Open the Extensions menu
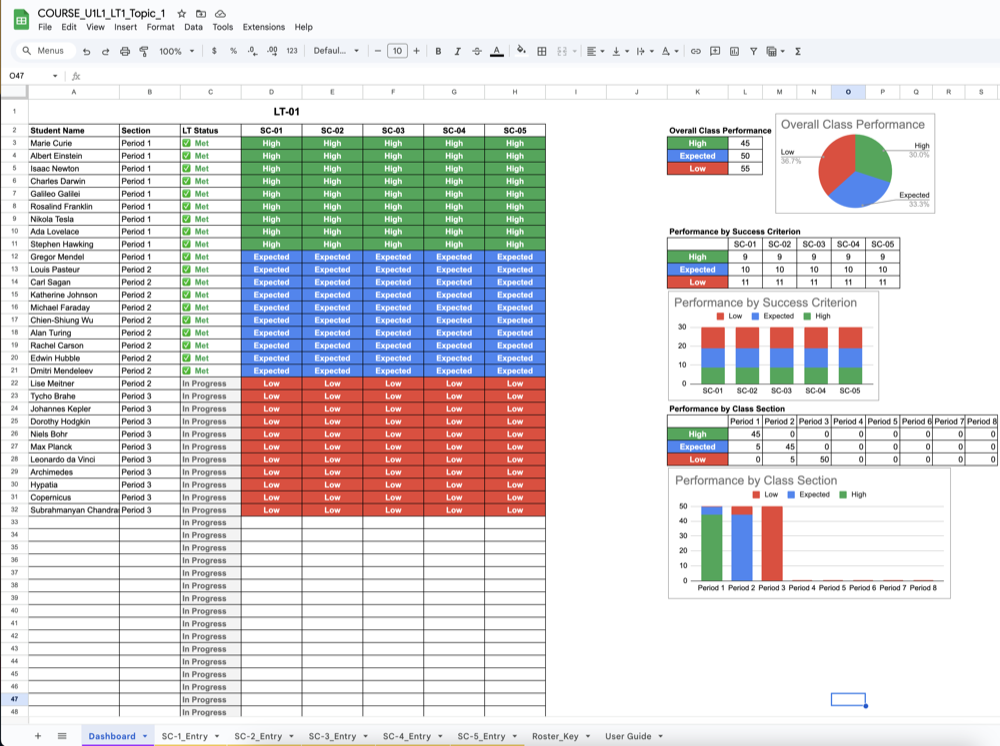This screenshot has height=746, width=1000. pyautogui.click(x=263, y=27)
